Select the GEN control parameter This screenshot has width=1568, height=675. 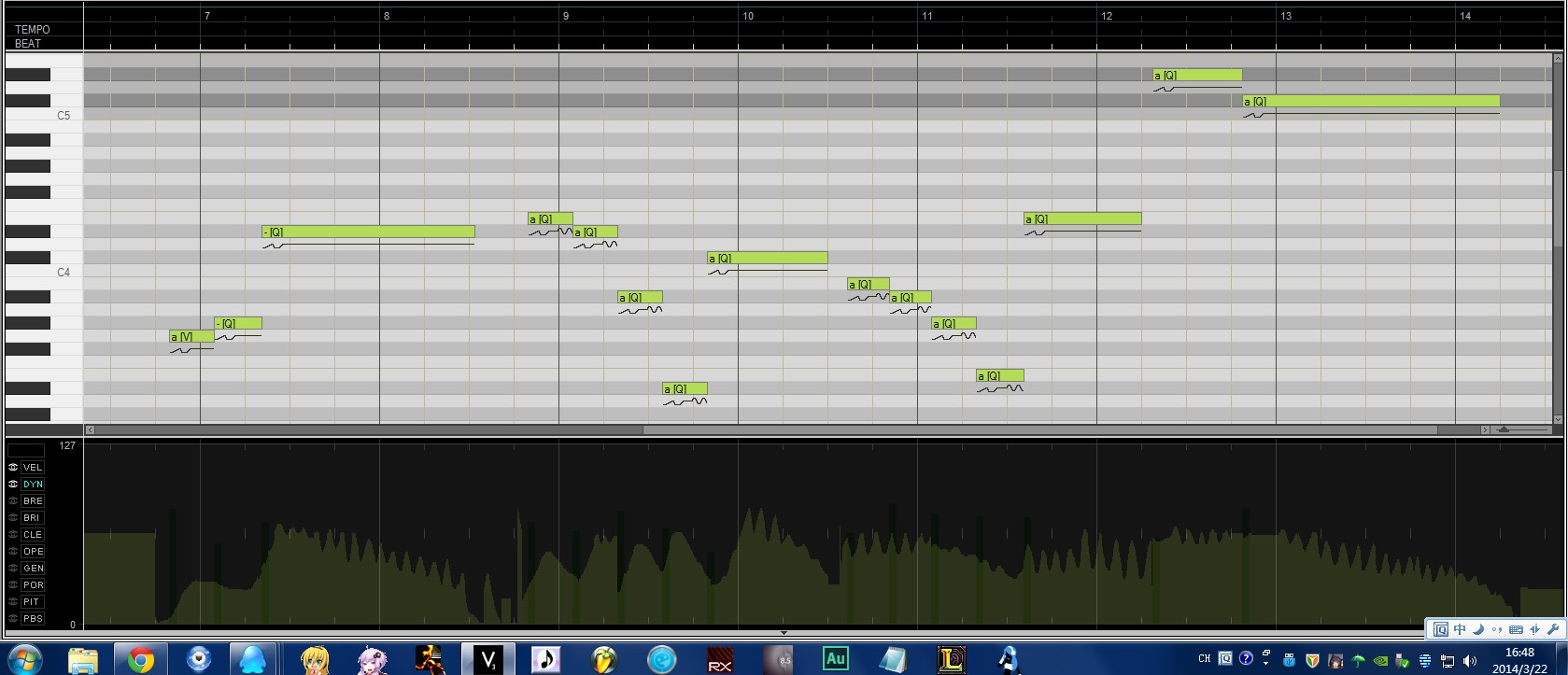(33, 568)
